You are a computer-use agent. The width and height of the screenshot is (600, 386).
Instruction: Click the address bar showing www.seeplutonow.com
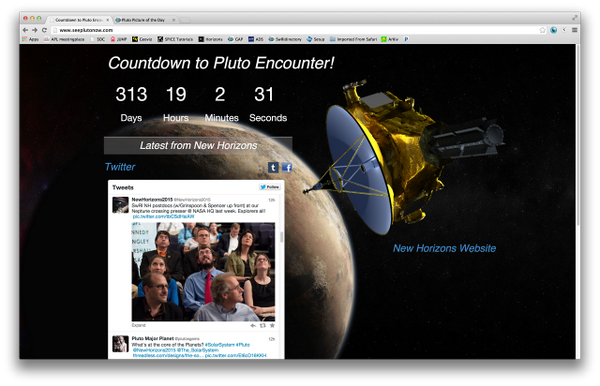point(295,30)
